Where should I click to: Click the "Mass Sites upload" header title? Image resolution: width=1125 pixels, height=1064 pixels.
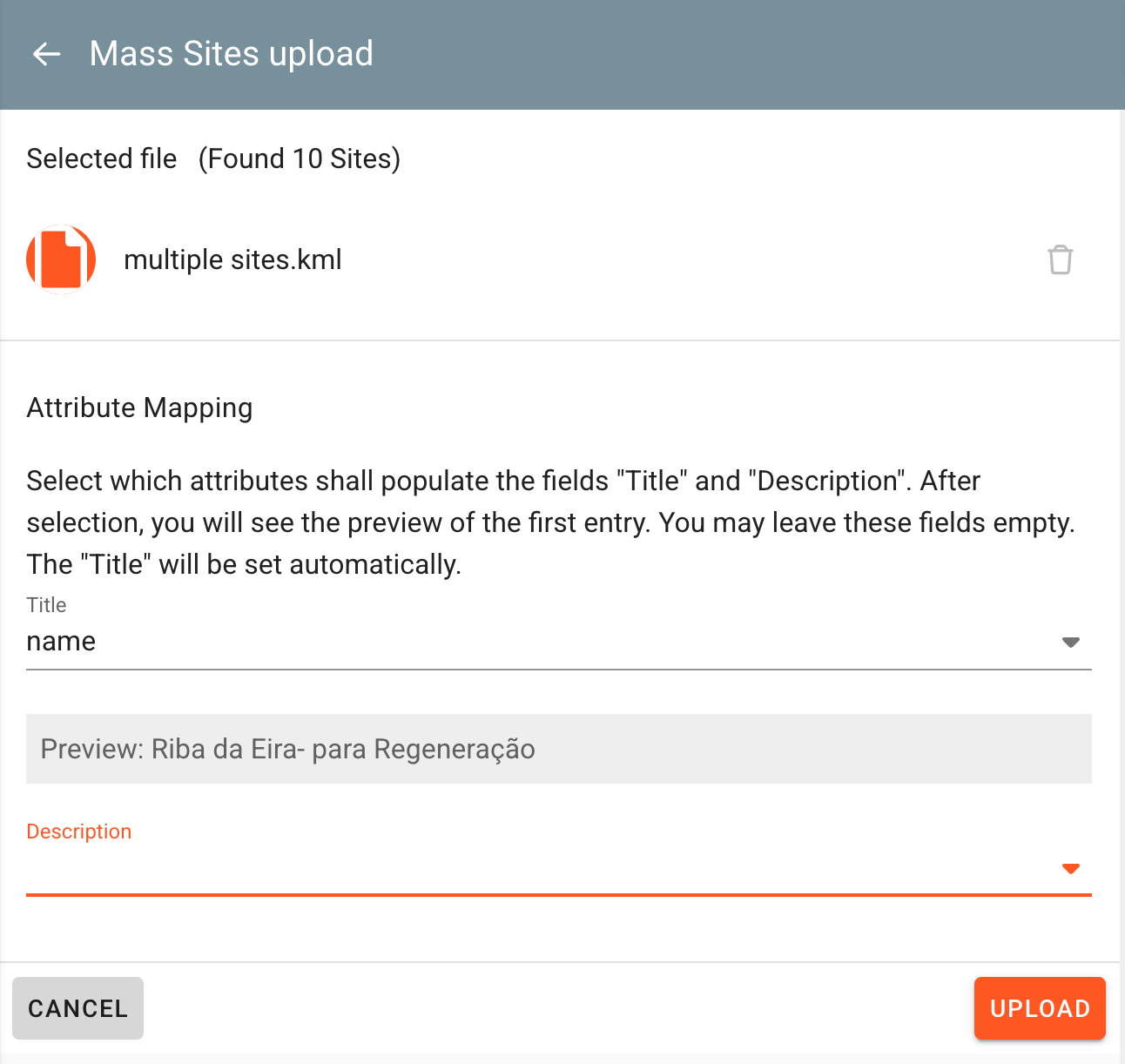pos(232,54)
